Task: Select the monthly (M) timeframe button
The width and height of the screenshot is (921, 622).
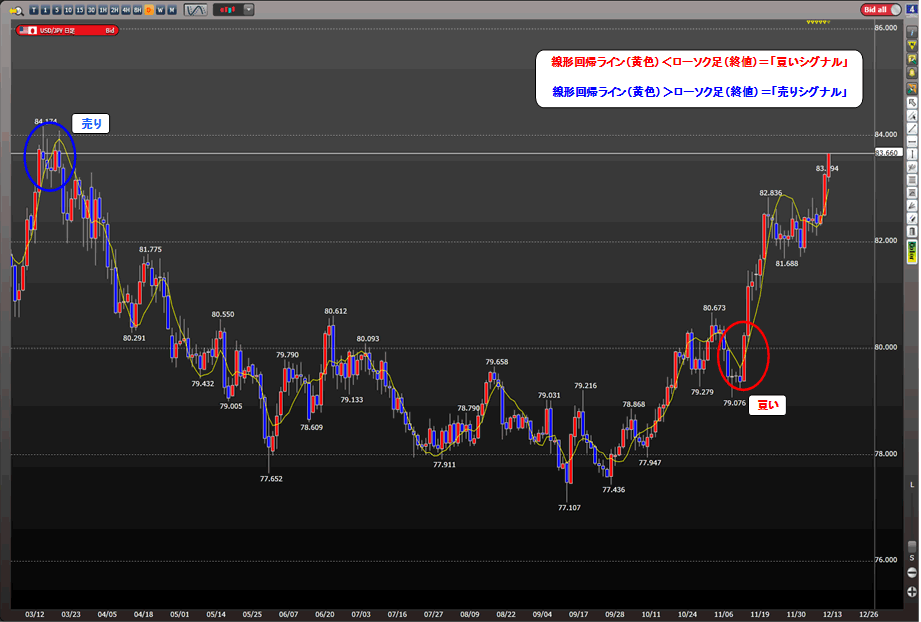Action: (172, 10)
